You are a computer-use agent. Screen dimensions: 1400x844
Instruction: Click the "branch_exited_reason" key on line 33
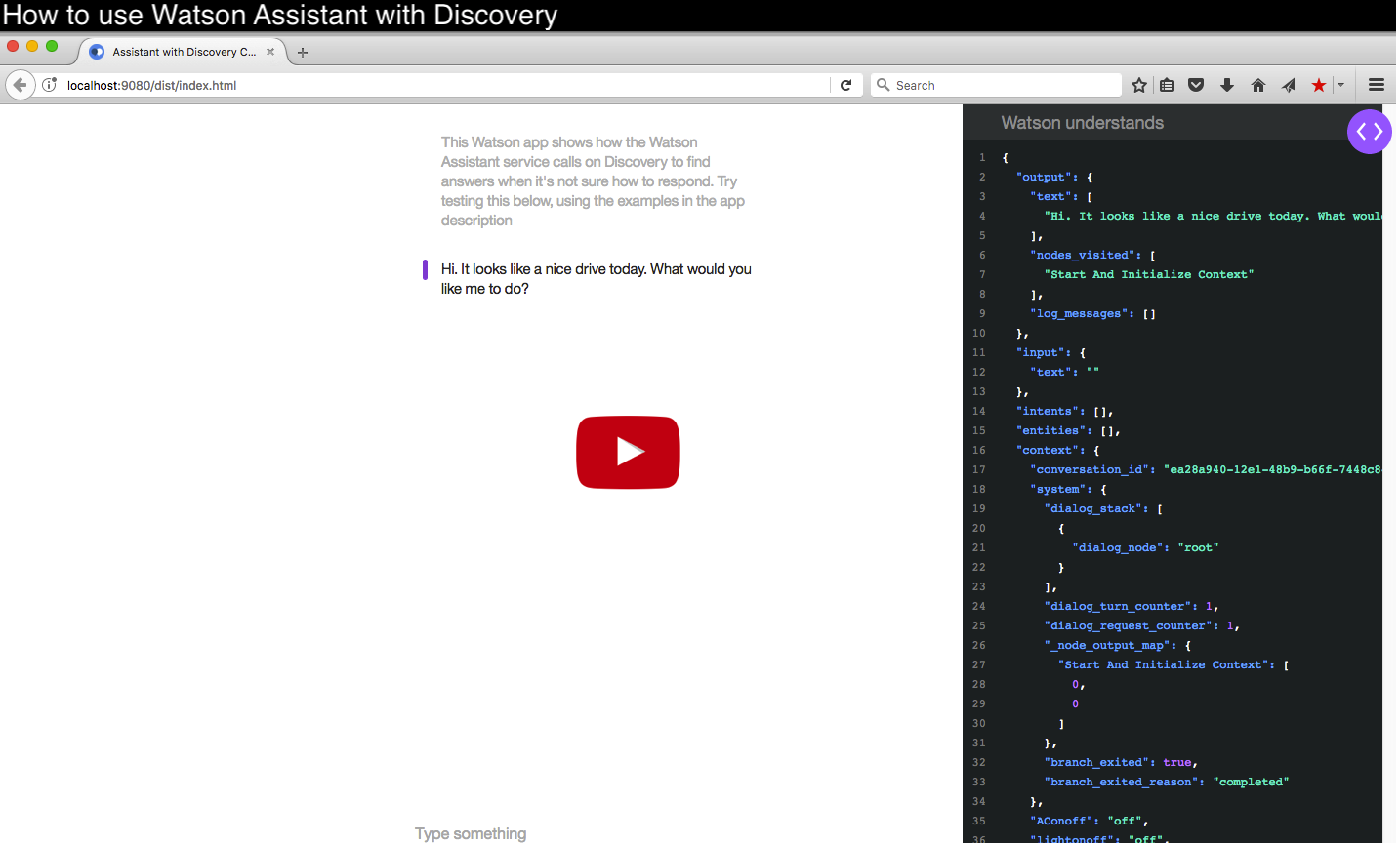(x=1122, y=782)
